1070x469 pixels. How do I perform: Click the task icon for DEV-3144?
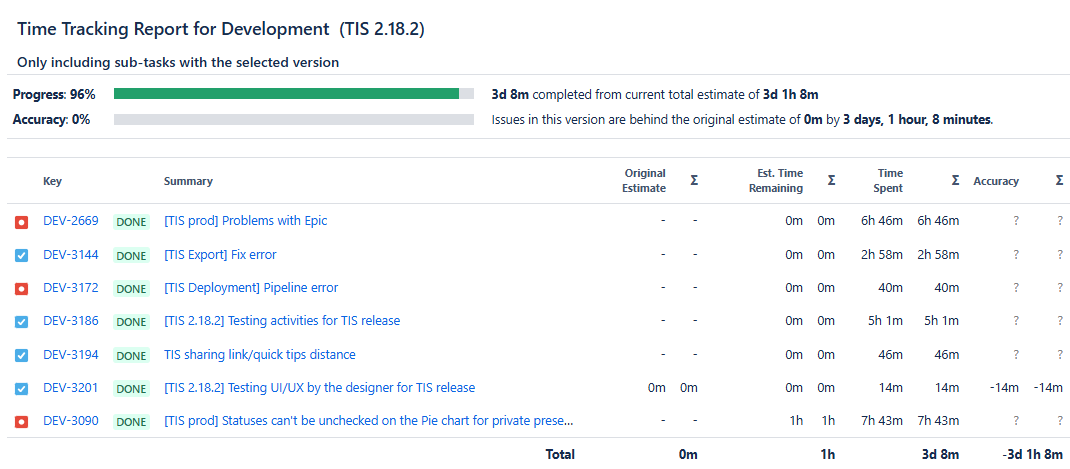click(21, 255)
